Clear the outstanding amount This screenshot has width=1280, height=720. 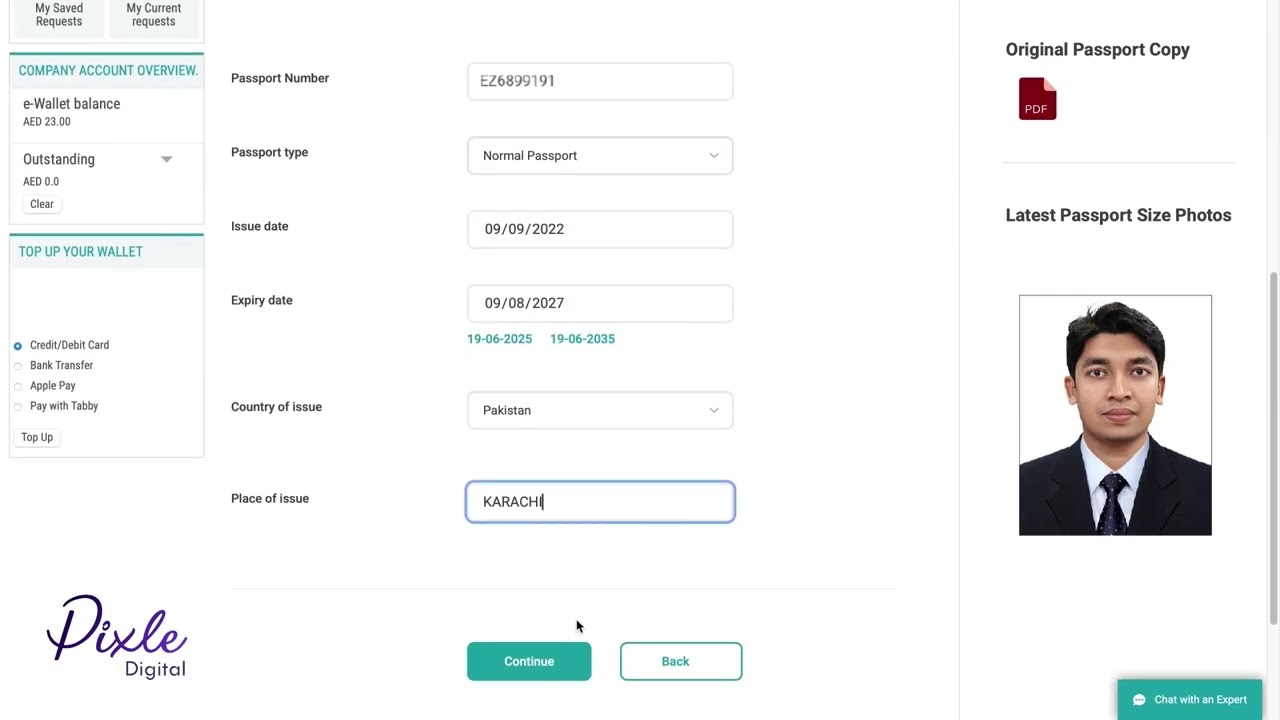pyautogui.click(x=42, y=204)
